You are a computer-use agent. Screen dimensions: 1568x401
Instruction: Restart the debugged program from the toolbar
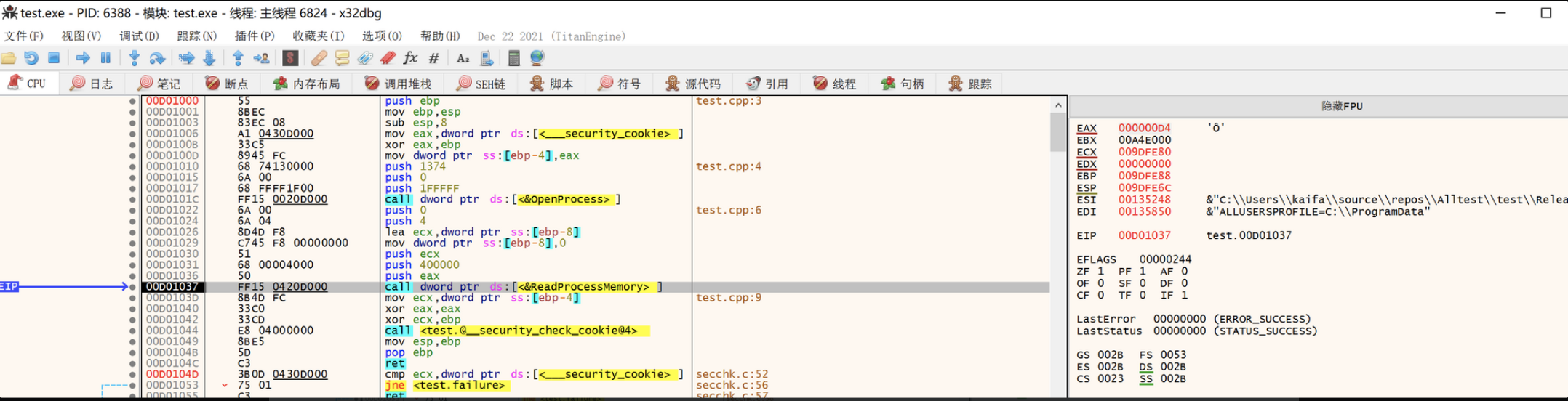click(x=31, y=58)
